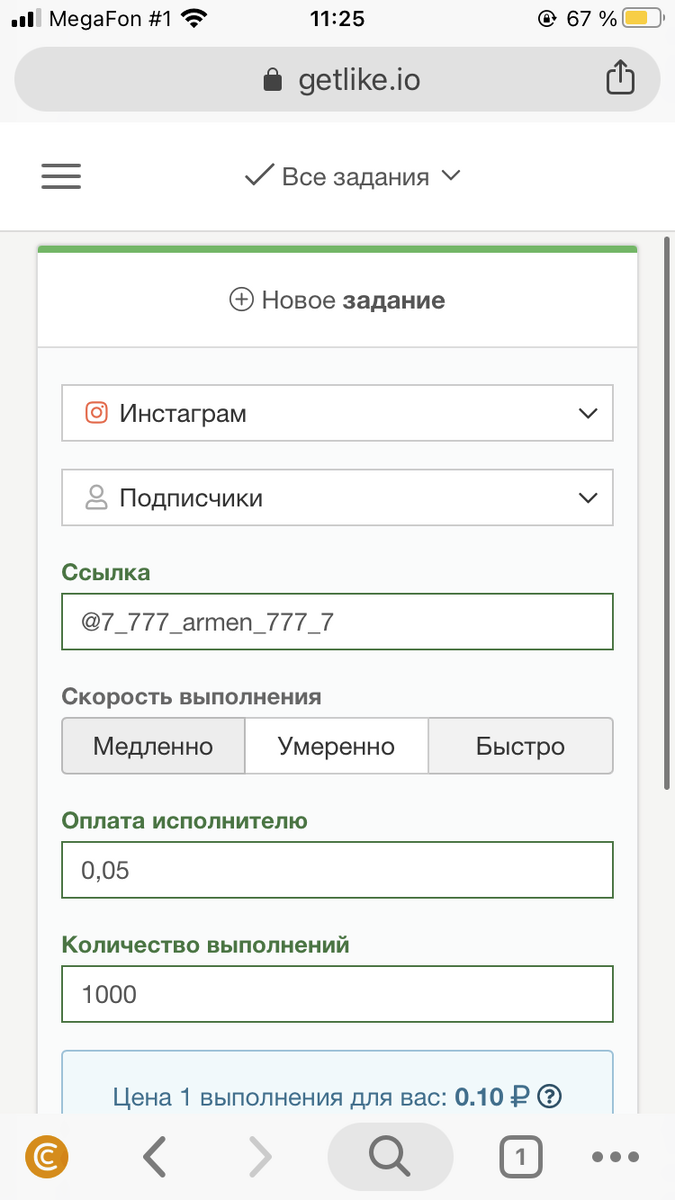Tap the three-dots more button in the toolbar

pos(614,1156)
